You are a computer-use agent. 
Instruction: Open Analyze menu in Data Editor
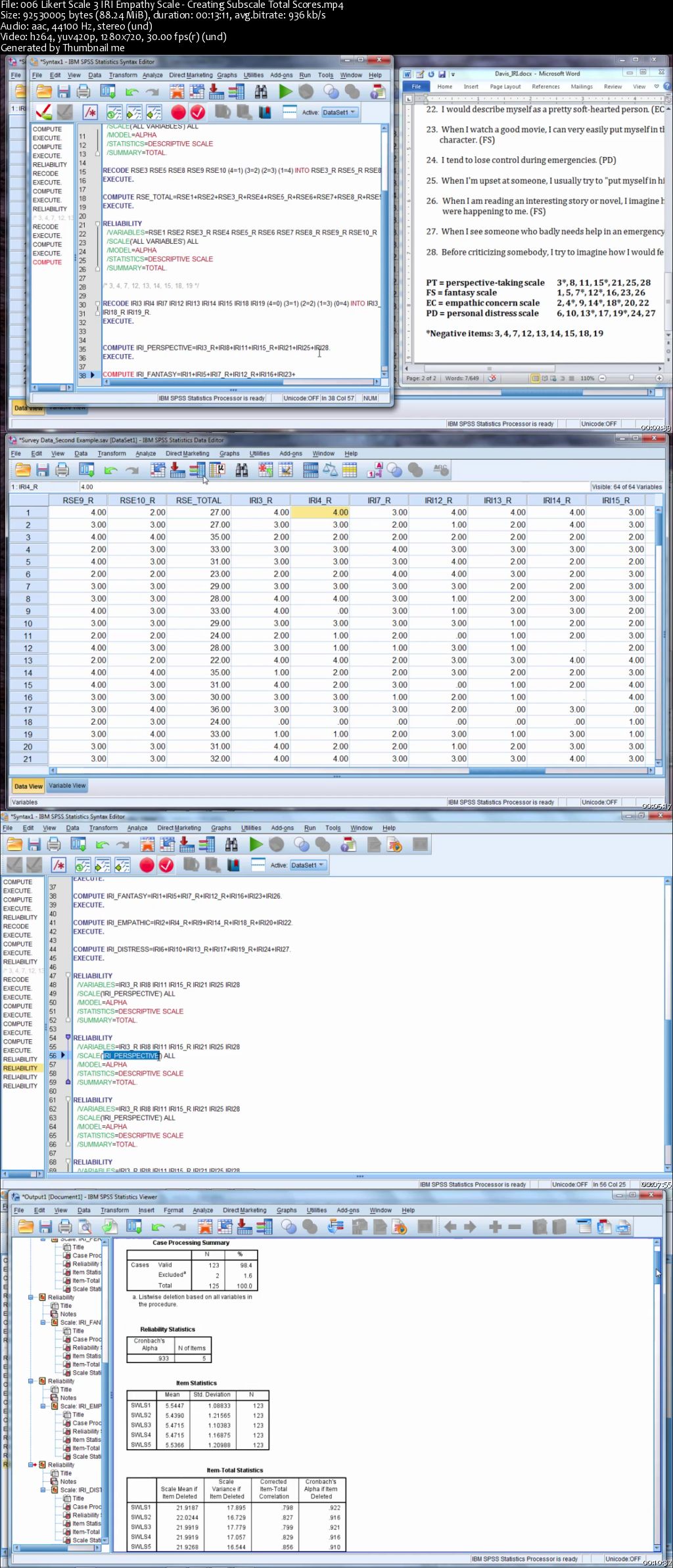click(x=146, y=453)
